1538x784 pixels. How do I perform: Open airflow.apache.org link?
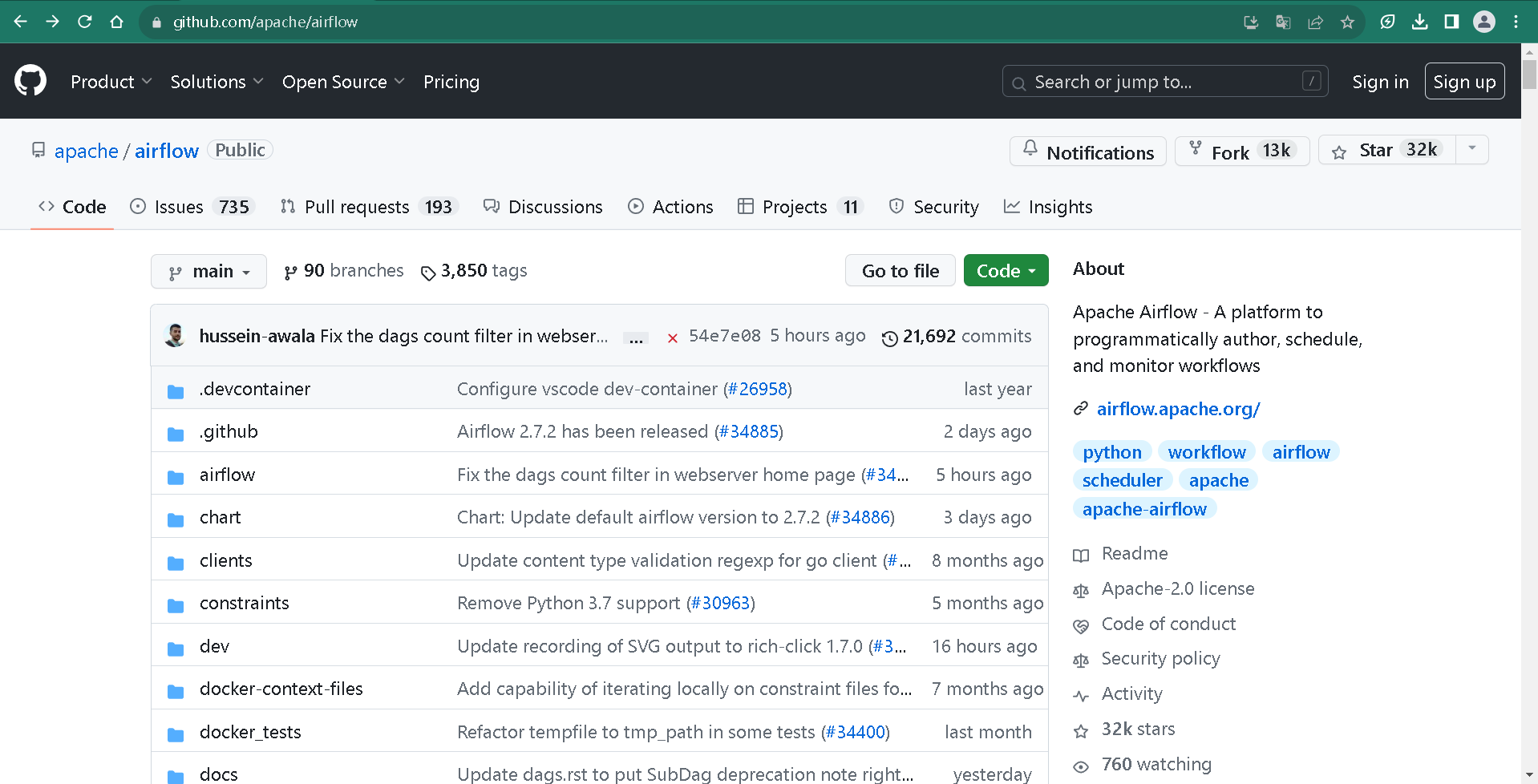1178,409
